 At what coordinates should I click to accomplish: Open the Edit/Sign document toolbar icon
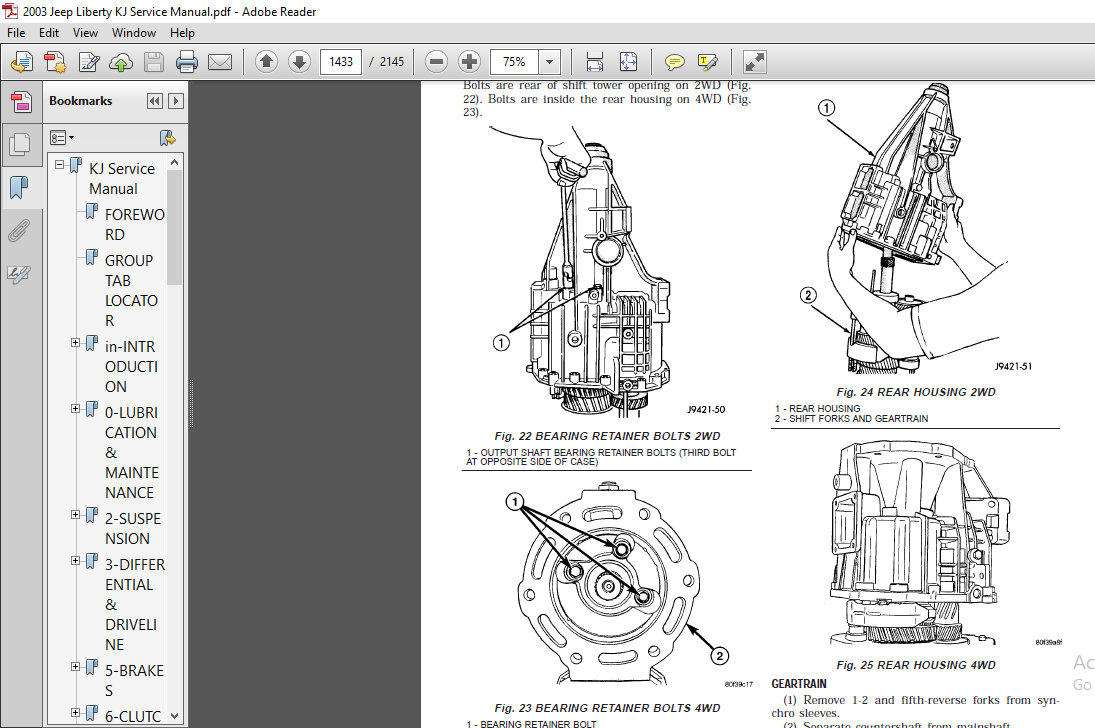[x=89, y=62]
